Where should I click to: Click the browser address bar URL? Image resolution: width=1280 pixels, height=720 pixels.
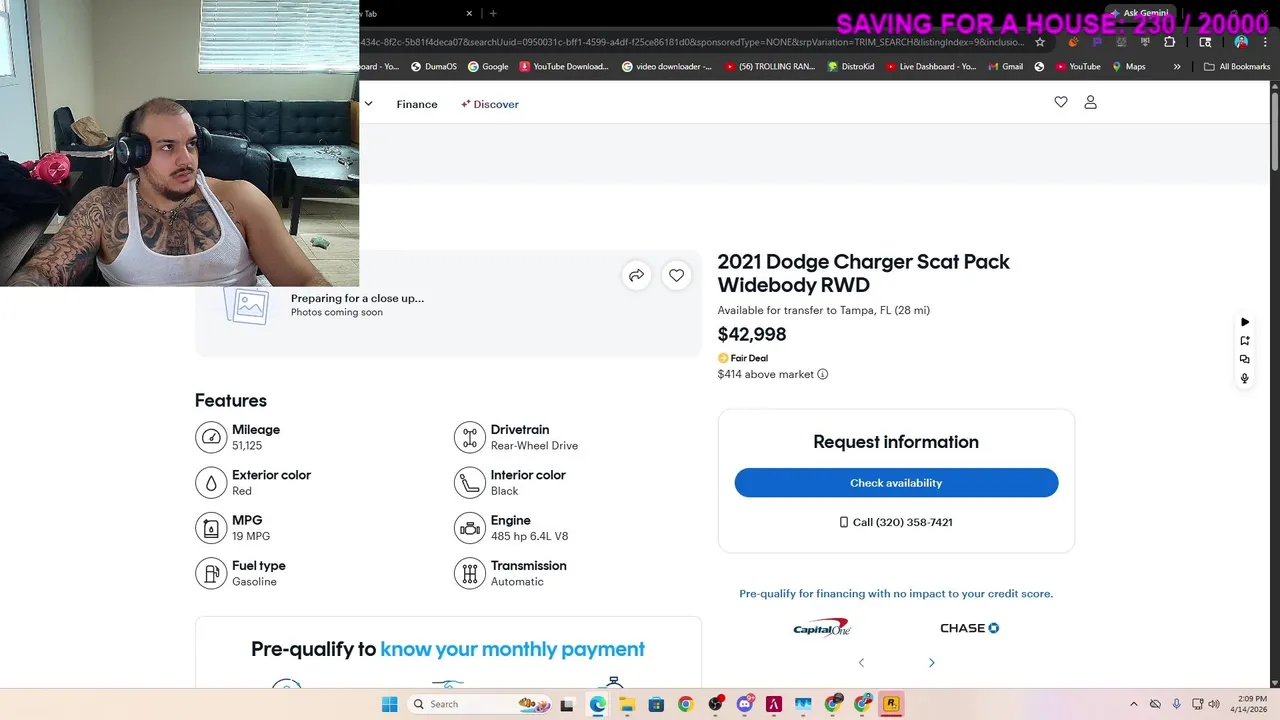coord(693,42)
